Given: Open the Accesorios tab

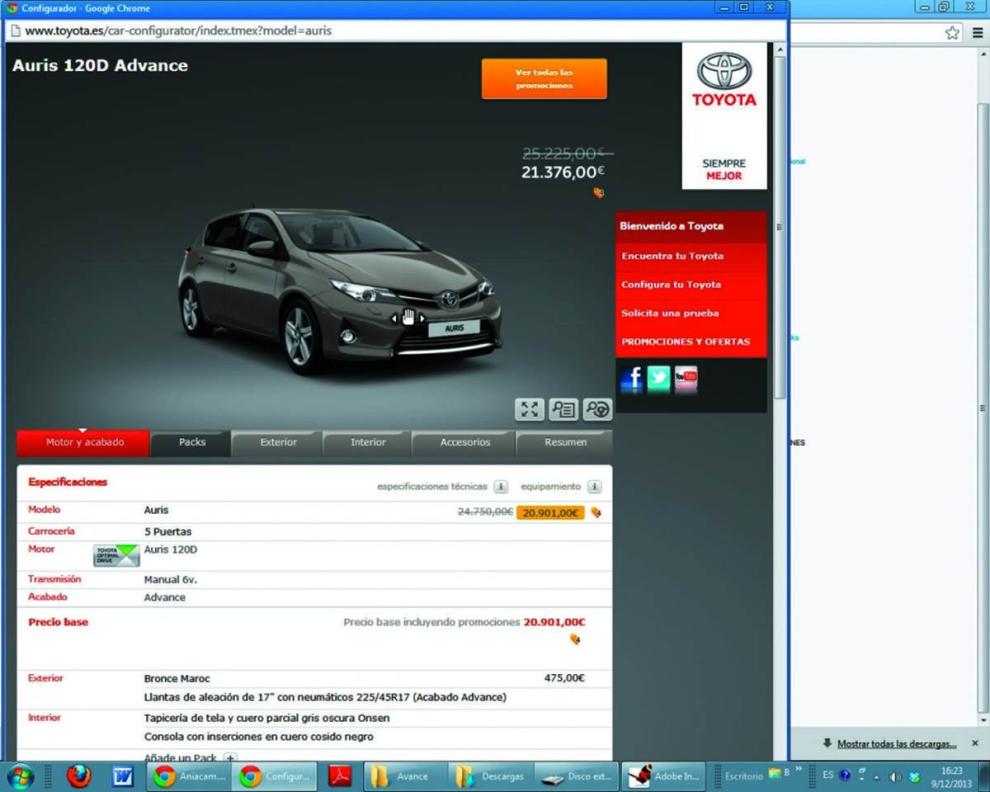Looking at the screenshot, I should click(x=465, y=443).
